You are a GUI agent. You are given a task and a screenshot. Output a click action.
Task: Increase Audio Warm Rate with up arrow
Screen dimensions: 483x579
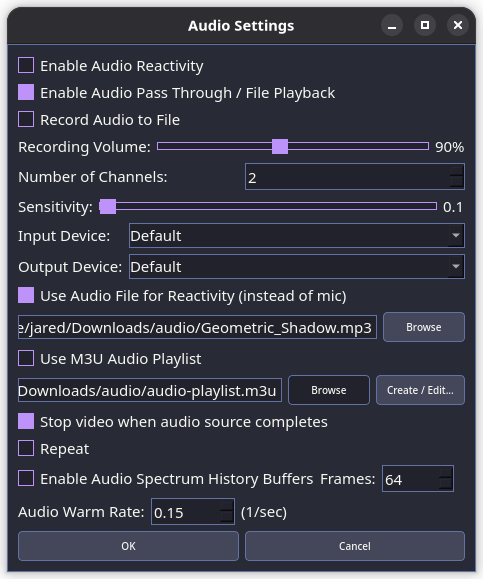coord(226,506)
